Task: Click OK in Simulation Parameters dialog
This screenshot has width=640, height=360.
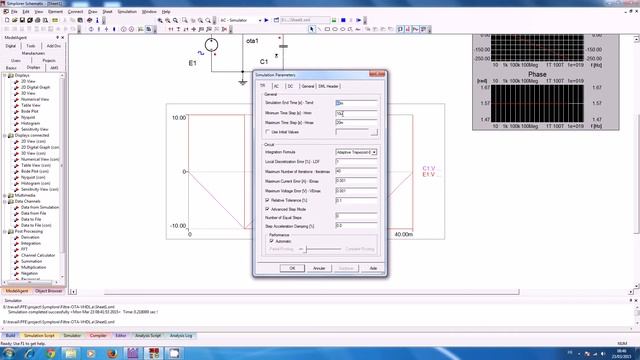Action: pyautogui.click(x=292, y=268)
